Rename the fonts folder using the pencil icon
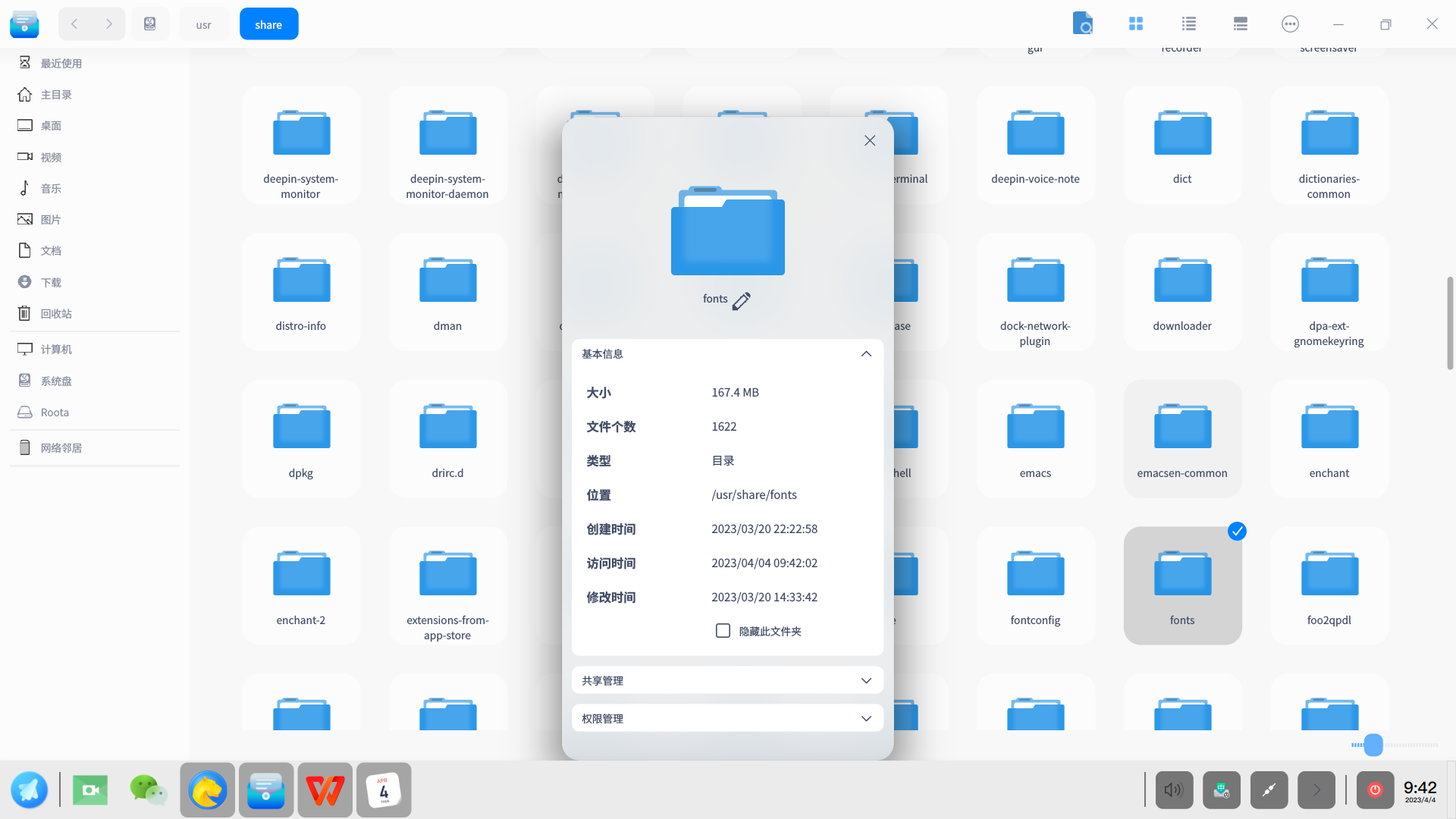 742,300
